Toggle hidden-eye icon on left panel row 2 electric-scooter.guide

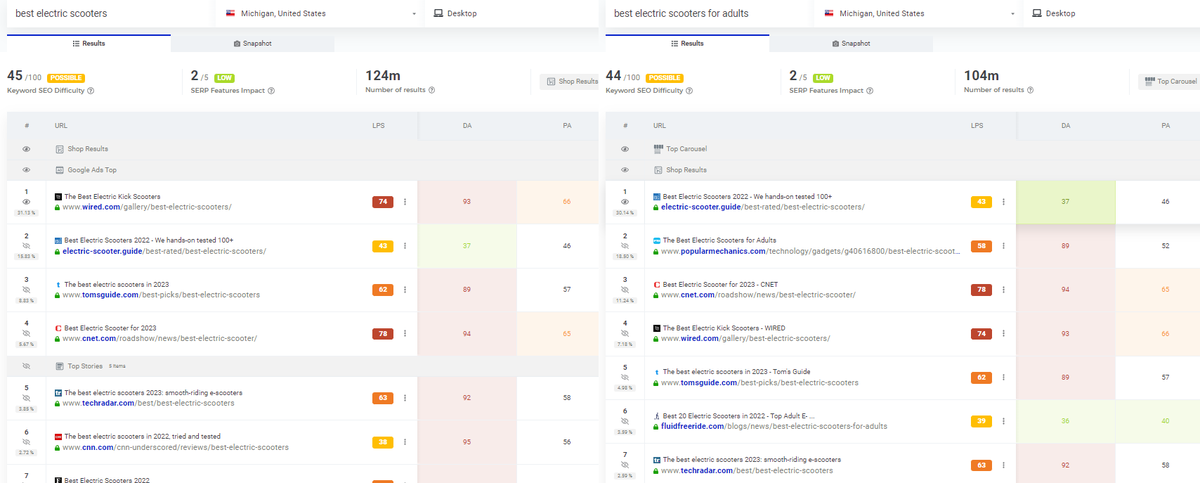[x=27, y=246]
